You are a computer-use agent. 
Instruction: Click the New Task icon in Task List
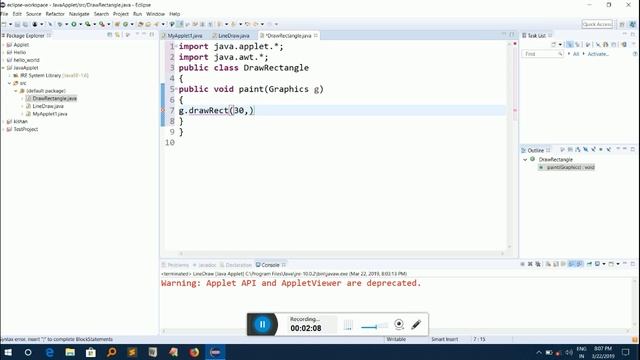point(554,44)
